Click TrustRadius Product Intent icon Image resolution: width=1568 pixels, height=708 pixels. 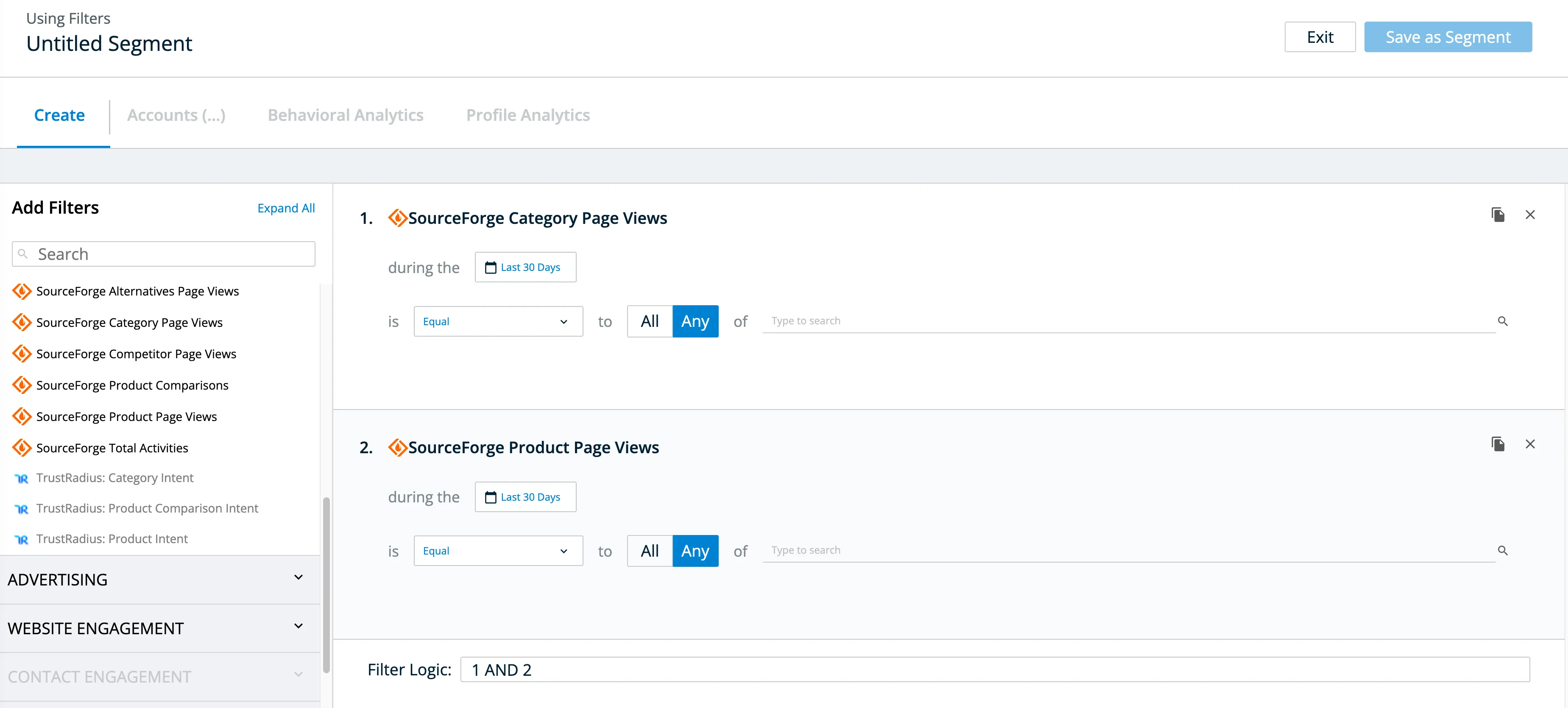[21, 539]
